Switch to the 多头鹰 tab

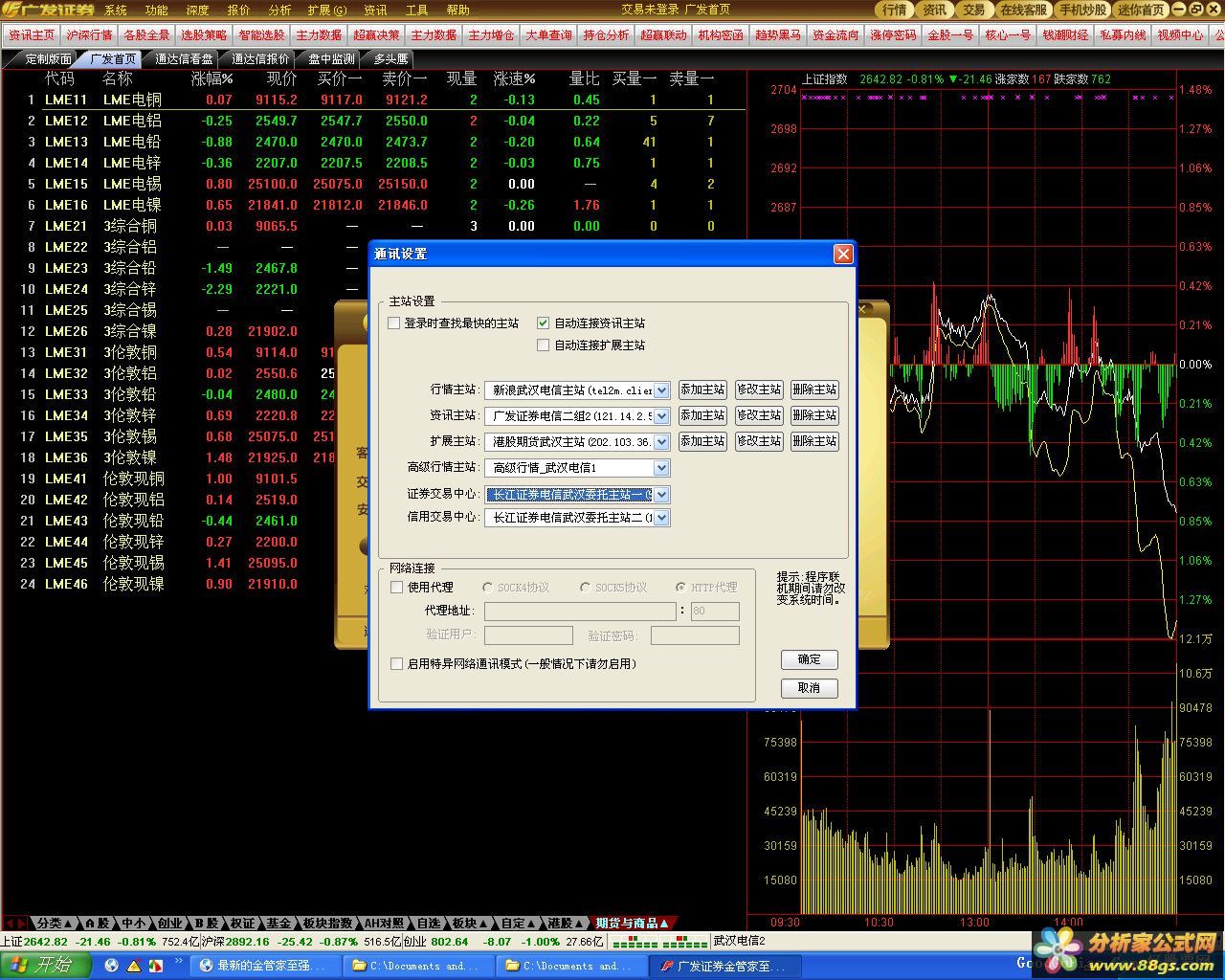click(390, 59)
